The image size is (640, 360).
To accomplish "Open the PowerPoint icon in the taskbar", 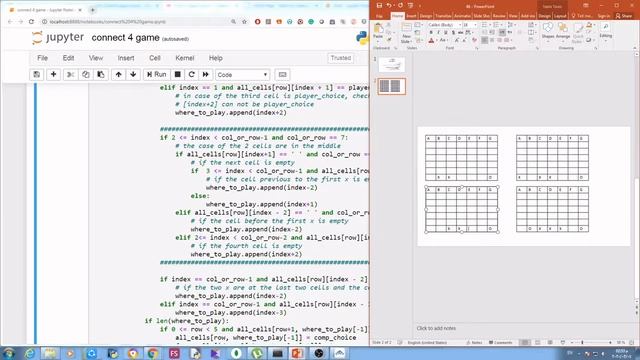I will pos(298,353).
